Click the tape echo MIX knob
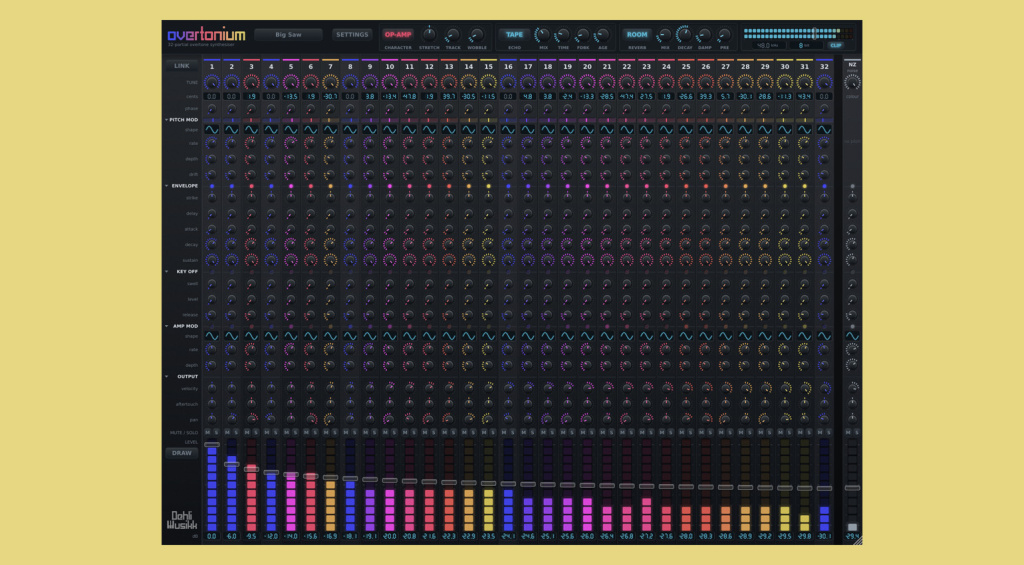This screenshot has height=565, width=1024. (x=543, y=35)
